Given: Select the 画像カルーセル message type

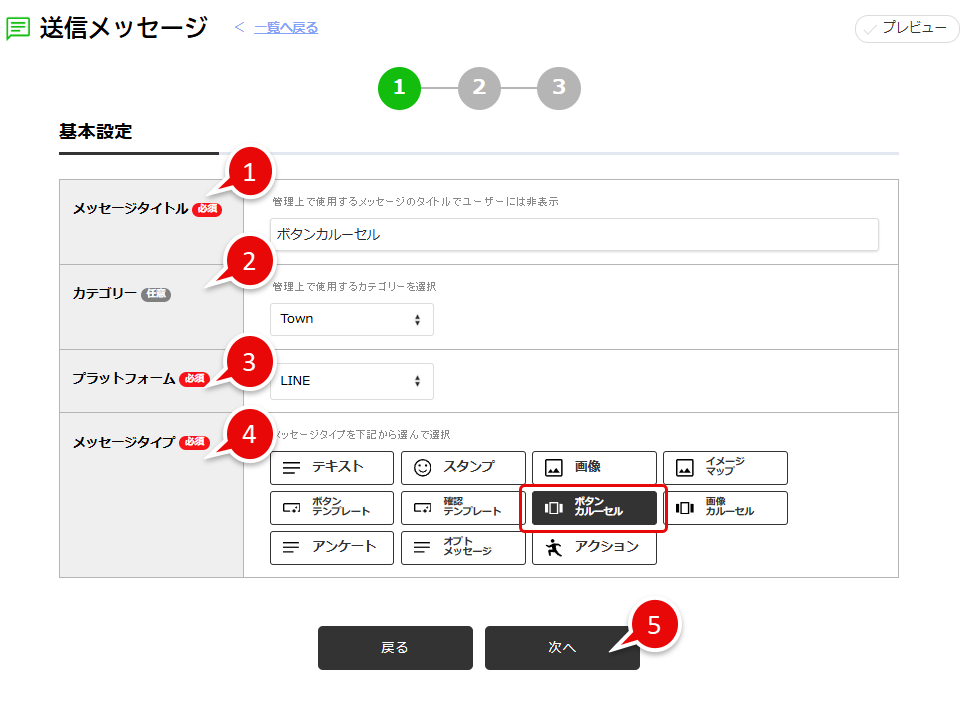Looking at the screenshot, I should pyautogui.click(x=725, y=507).
